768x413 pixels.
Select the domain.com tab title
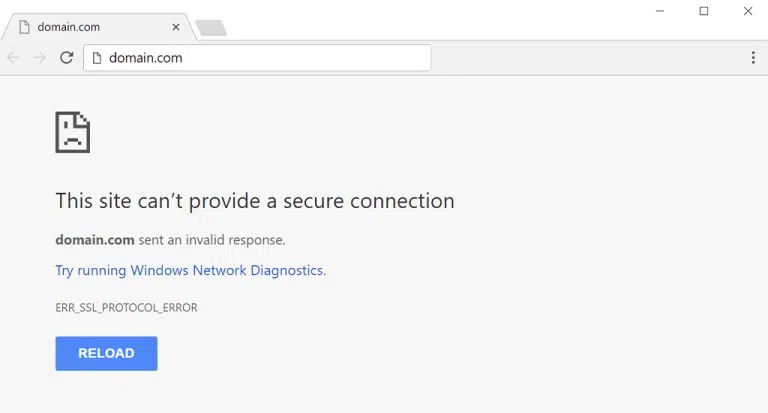69,27
